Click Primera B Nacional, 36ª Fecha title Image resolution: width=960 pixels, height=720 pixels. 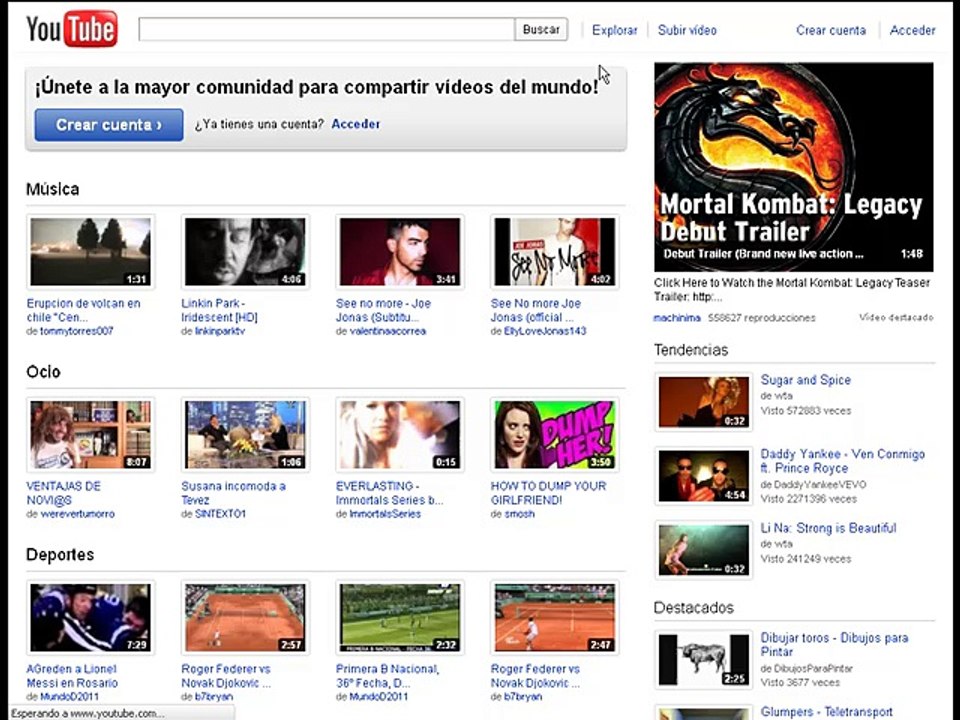[x=388, y=676]
